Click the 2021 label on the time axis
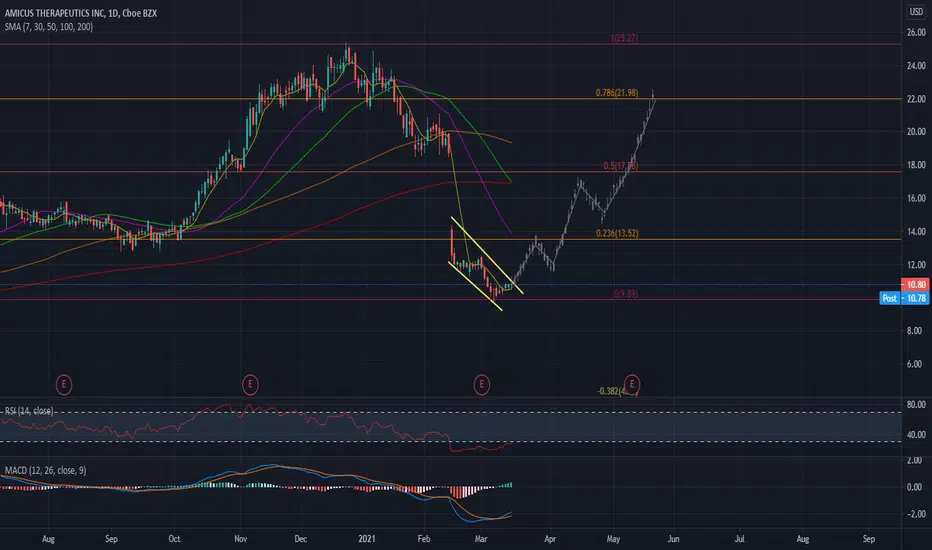This screenshot has height=550, width=932. tap(367, 539)
